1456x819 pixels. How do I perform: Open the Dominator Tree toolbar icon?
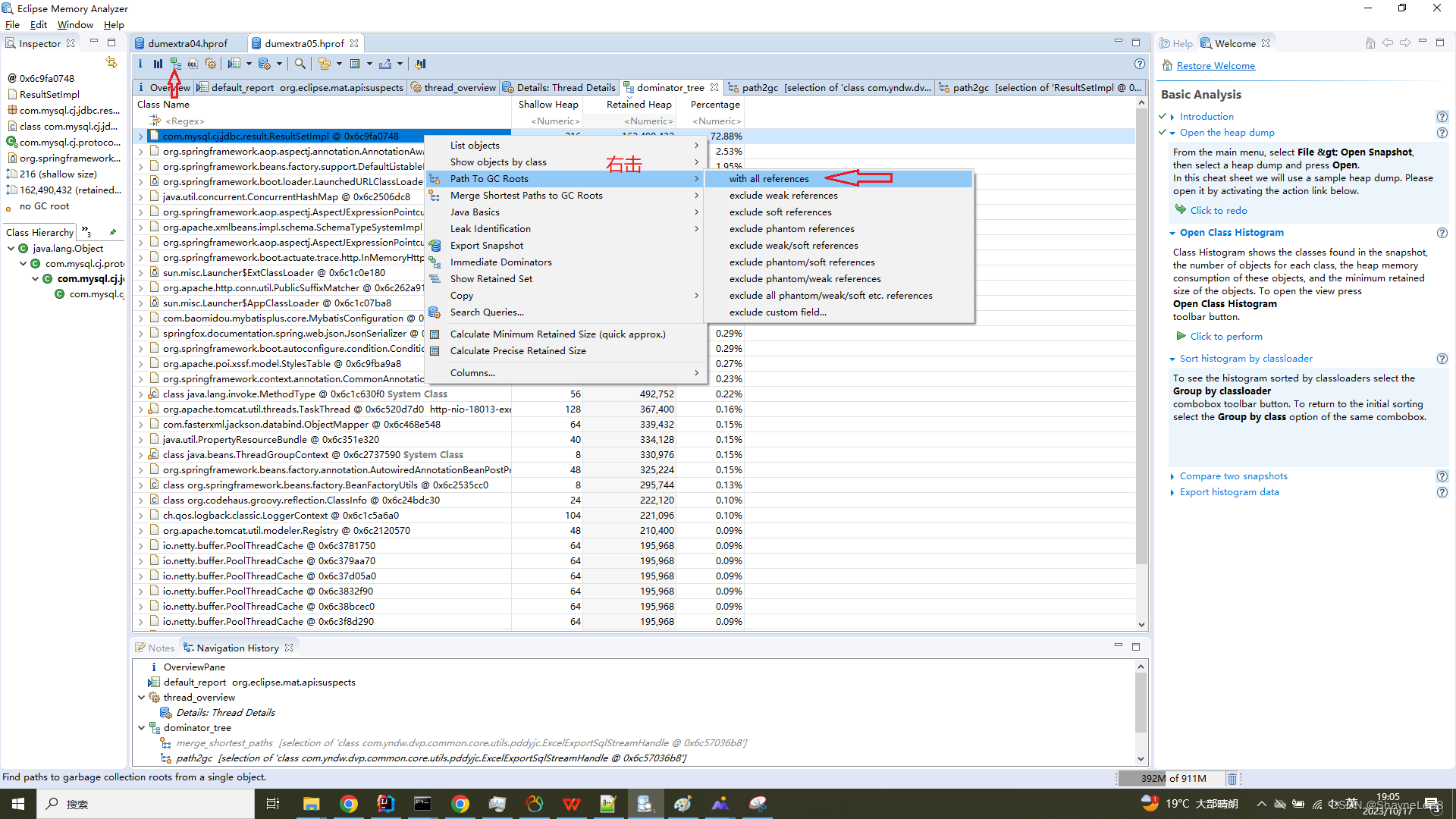tap(175, 64)
